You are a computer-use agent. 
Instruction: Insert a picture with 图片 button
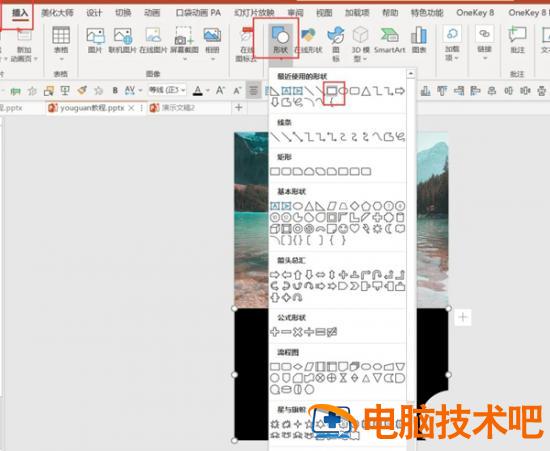pos(95,41)
